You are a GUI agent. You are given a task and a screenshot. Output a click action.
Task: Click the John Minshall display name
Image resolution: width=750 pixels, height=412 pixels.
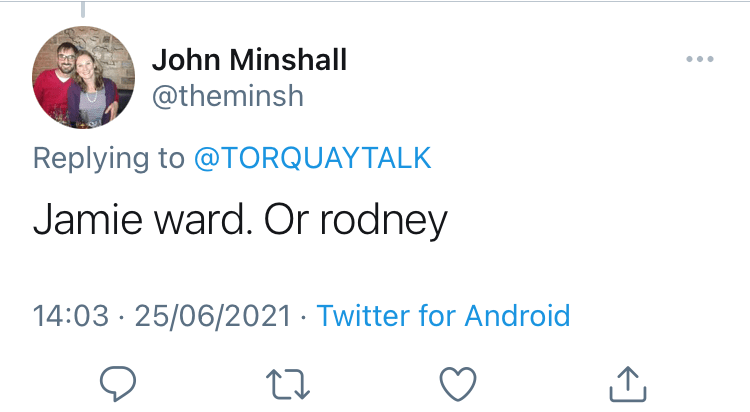(249, 60)
